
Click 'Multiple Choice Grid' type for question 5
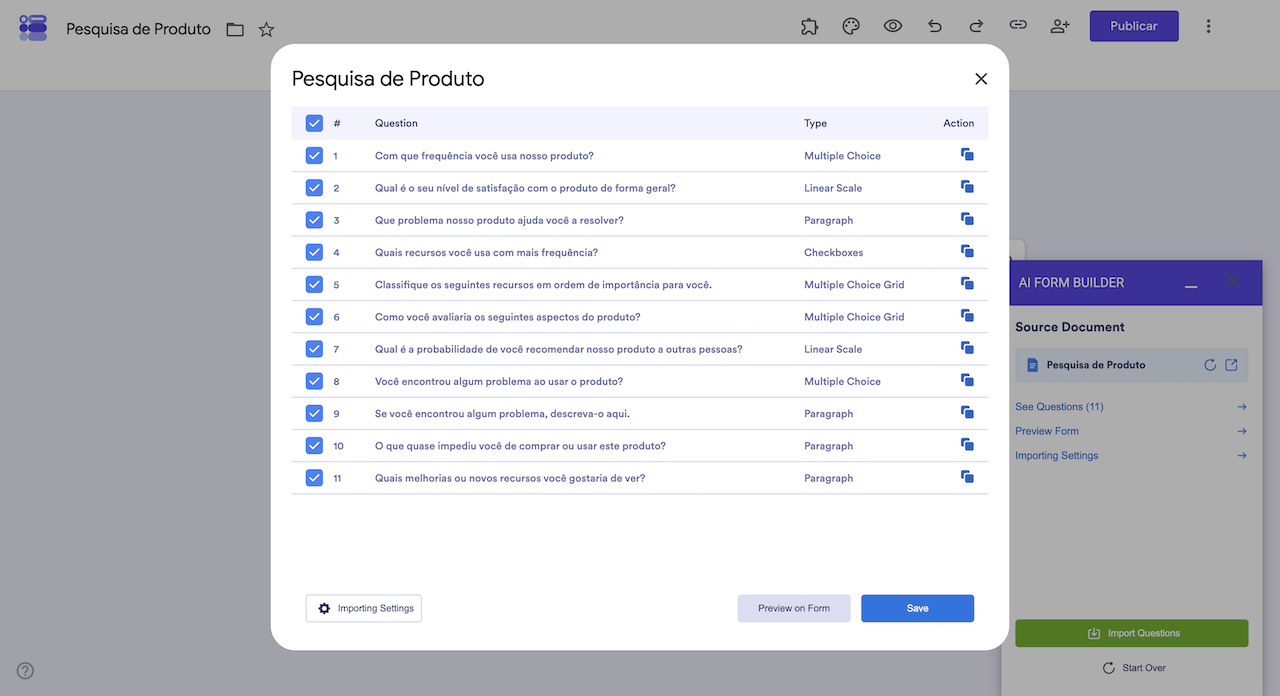(854, 285)
